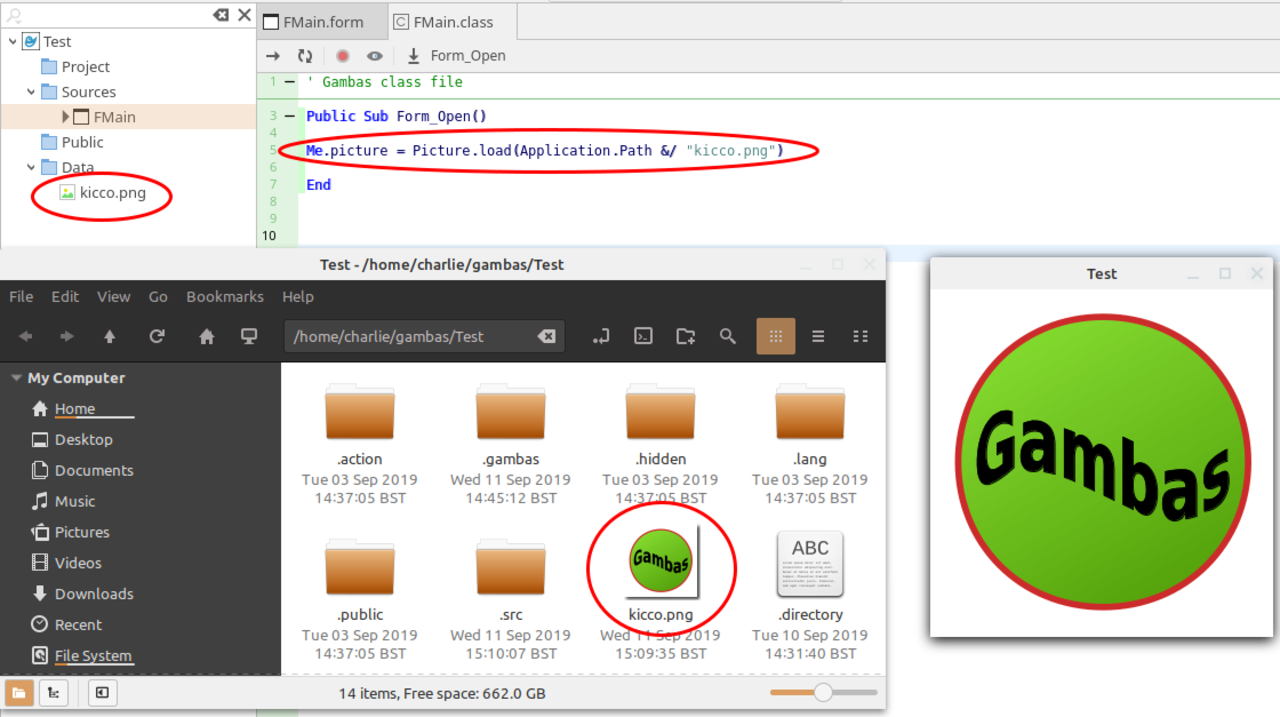
Task: Toggle breakpoint with the red circle icon
Action: pos(342,56)
